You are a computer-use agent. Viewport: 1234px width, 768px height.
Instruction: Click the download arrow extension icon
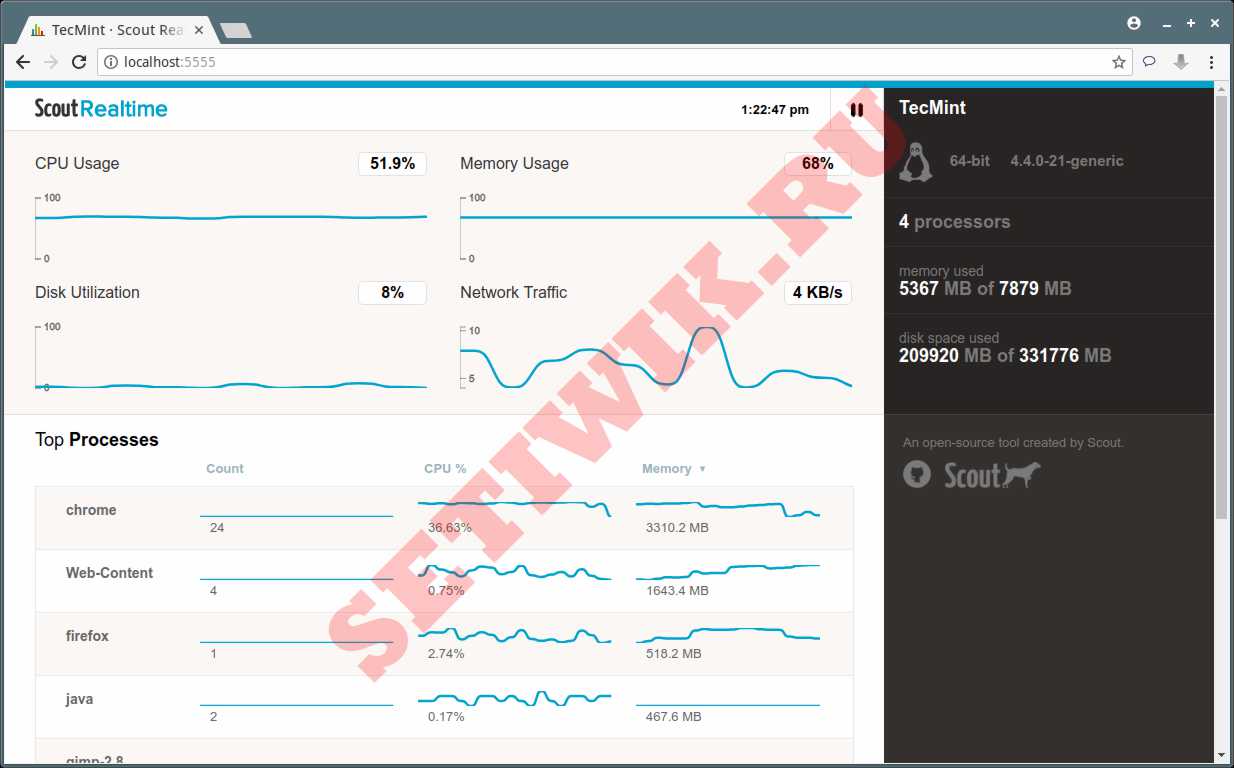click(x=1181, y=62)
